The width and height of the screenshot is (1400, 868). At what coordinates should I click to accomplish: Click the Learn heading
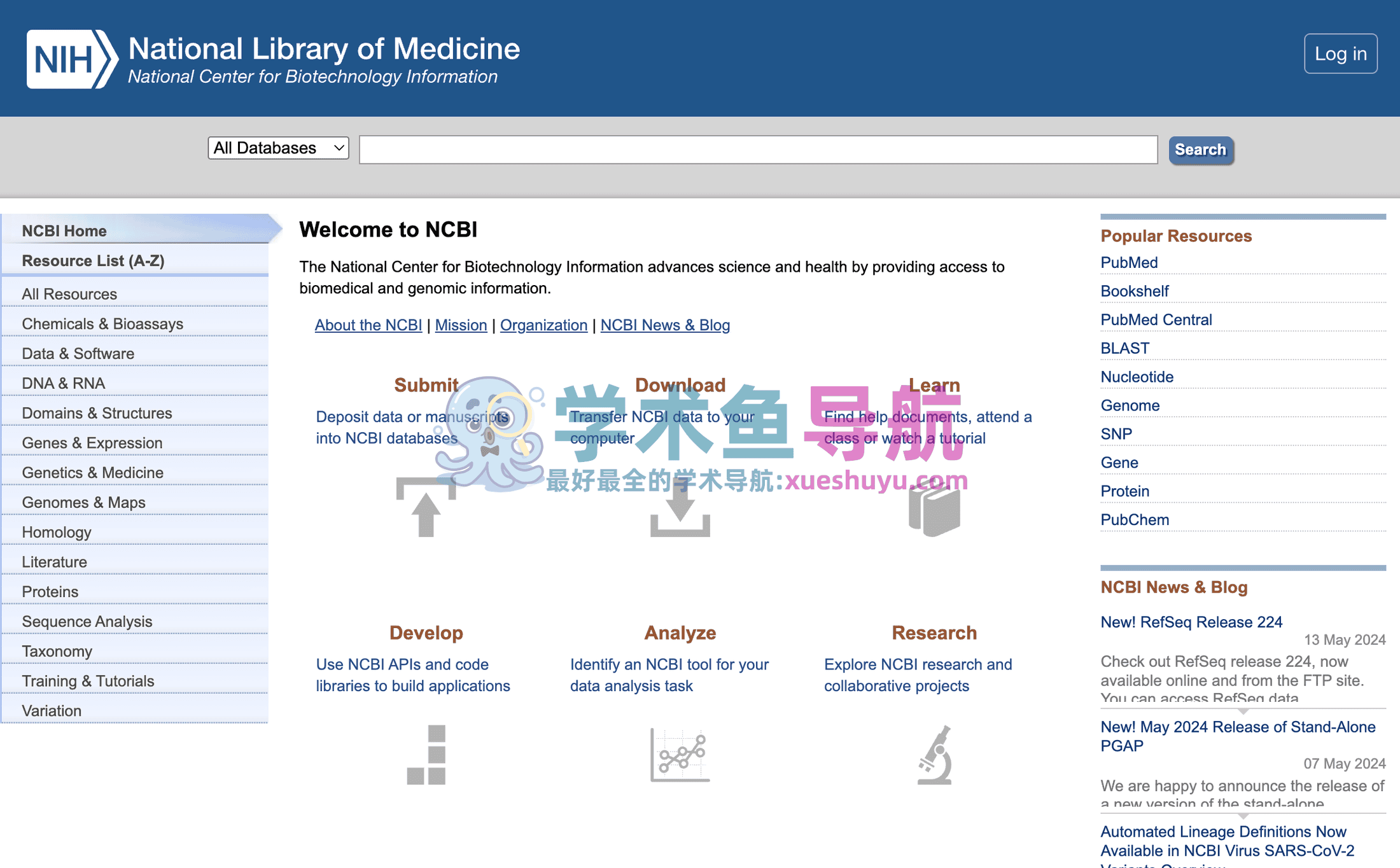934,385
